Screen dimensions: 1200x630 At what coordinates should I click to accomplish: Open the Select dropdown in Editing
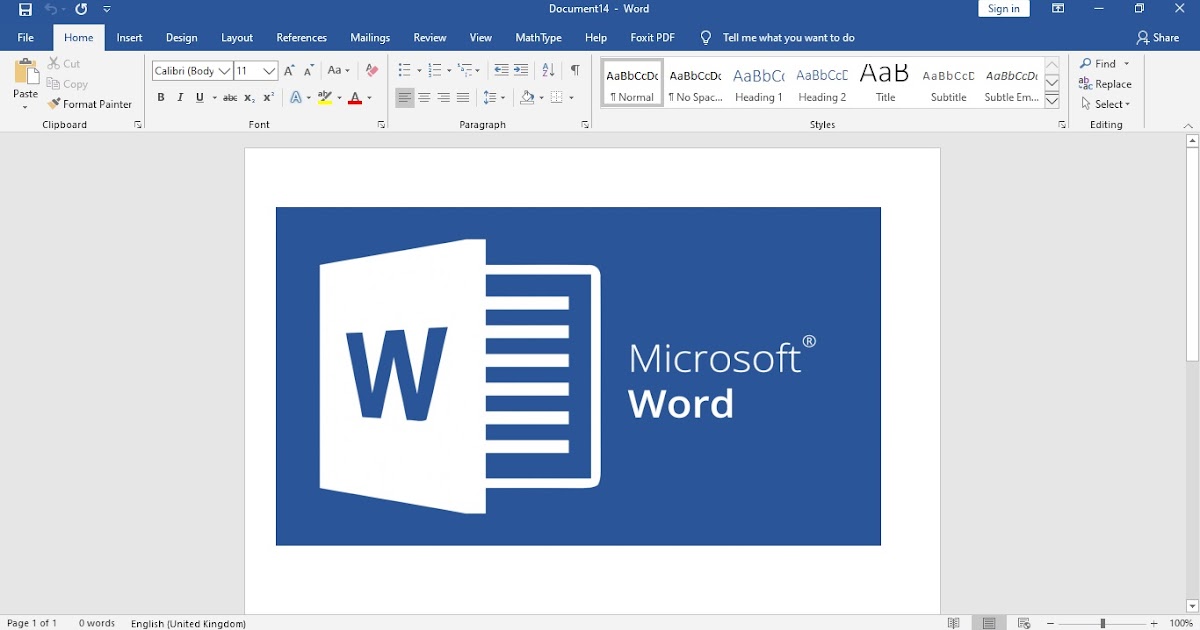point(1106,104)
